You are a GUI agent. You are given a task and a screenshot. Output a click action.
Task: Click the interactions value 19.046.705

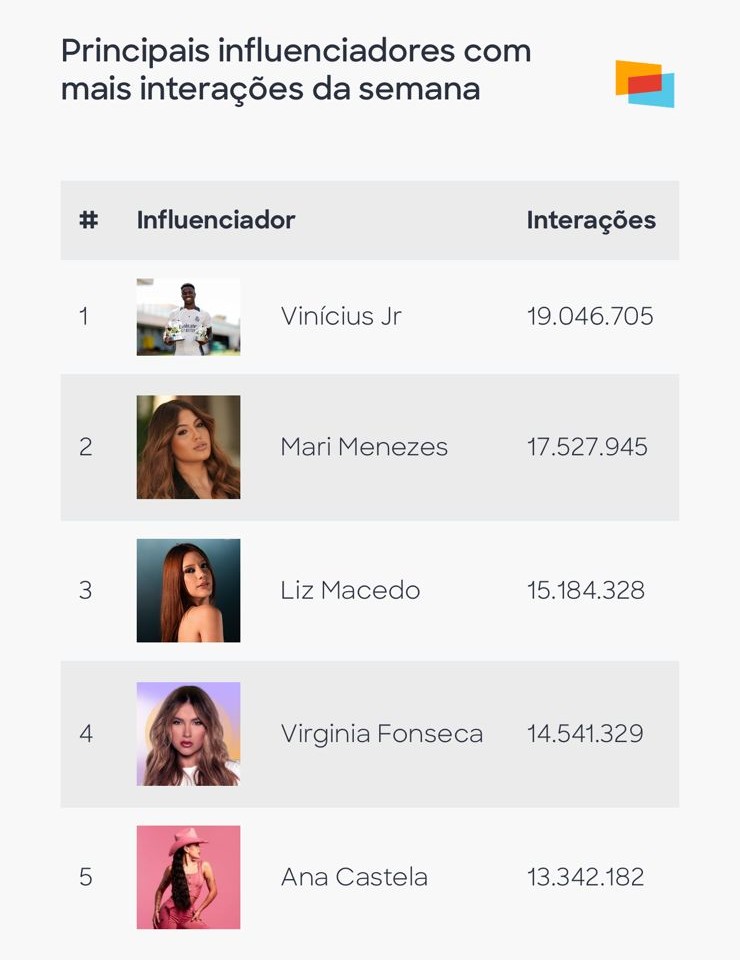coord(590,317)
